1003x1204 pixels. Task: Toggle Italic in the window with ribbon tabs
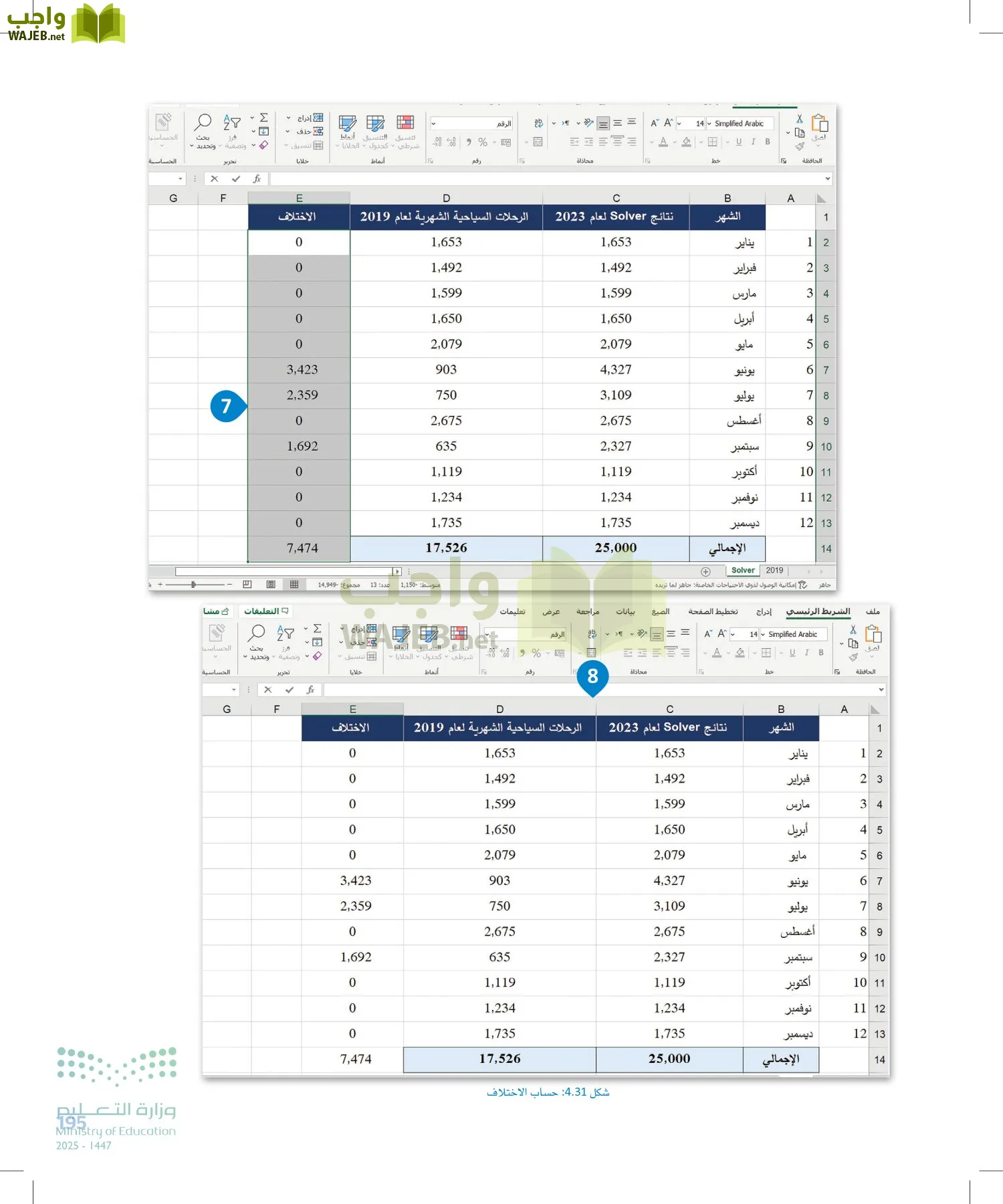[x=806, y=653]
